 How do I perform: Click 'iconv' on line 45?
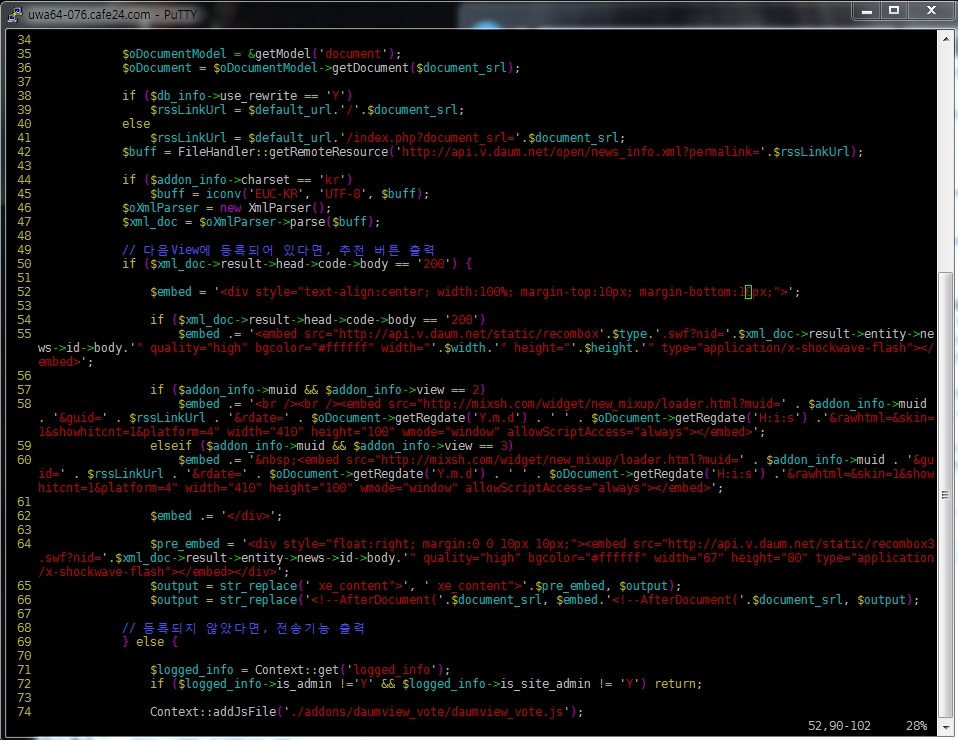[223, 194]
